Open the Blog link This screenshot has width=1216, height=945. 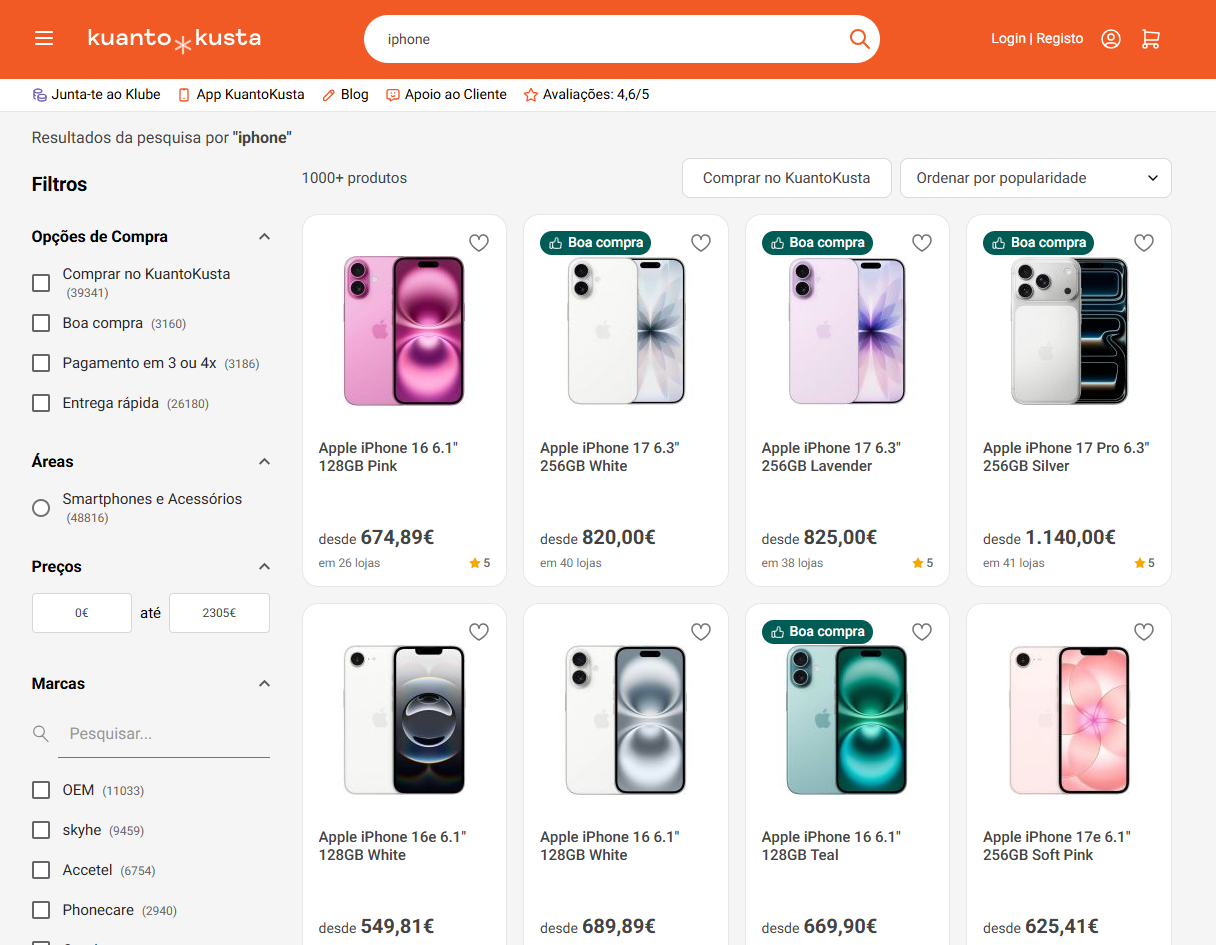(345, 95)
